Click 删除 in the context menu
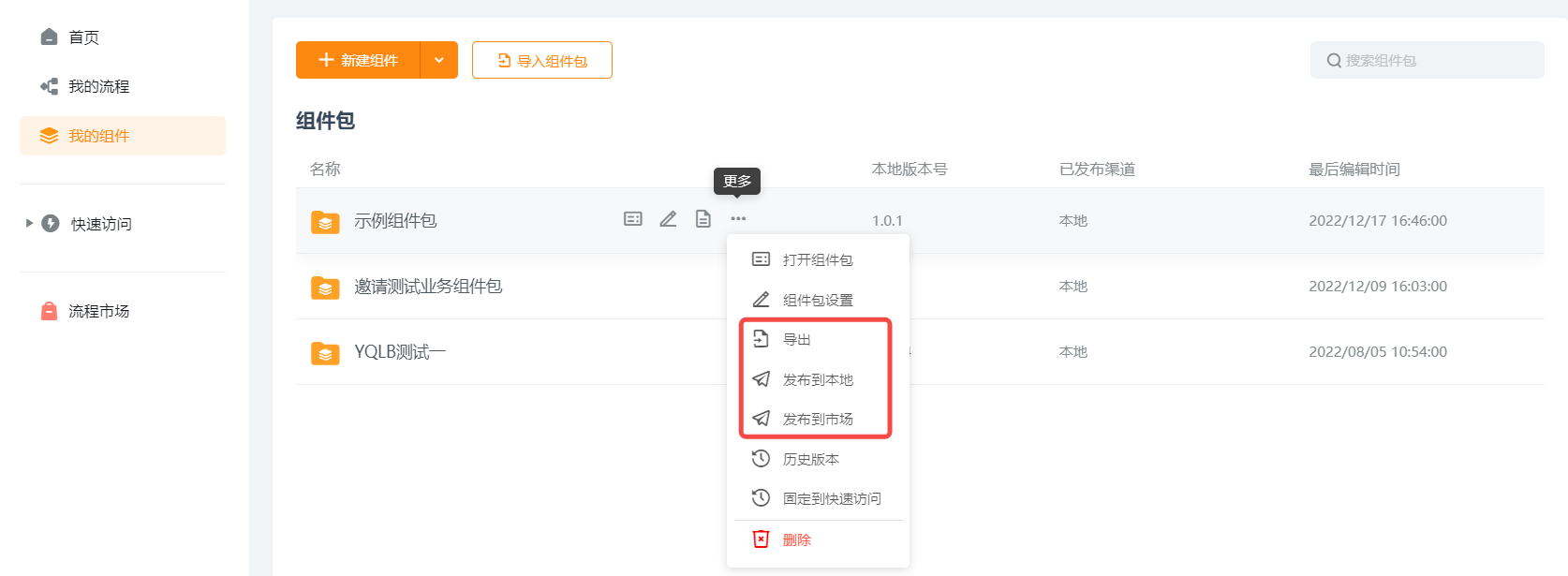Image resolution: width=1568 pixels, height=576 pixels. (x=796, y=539)
